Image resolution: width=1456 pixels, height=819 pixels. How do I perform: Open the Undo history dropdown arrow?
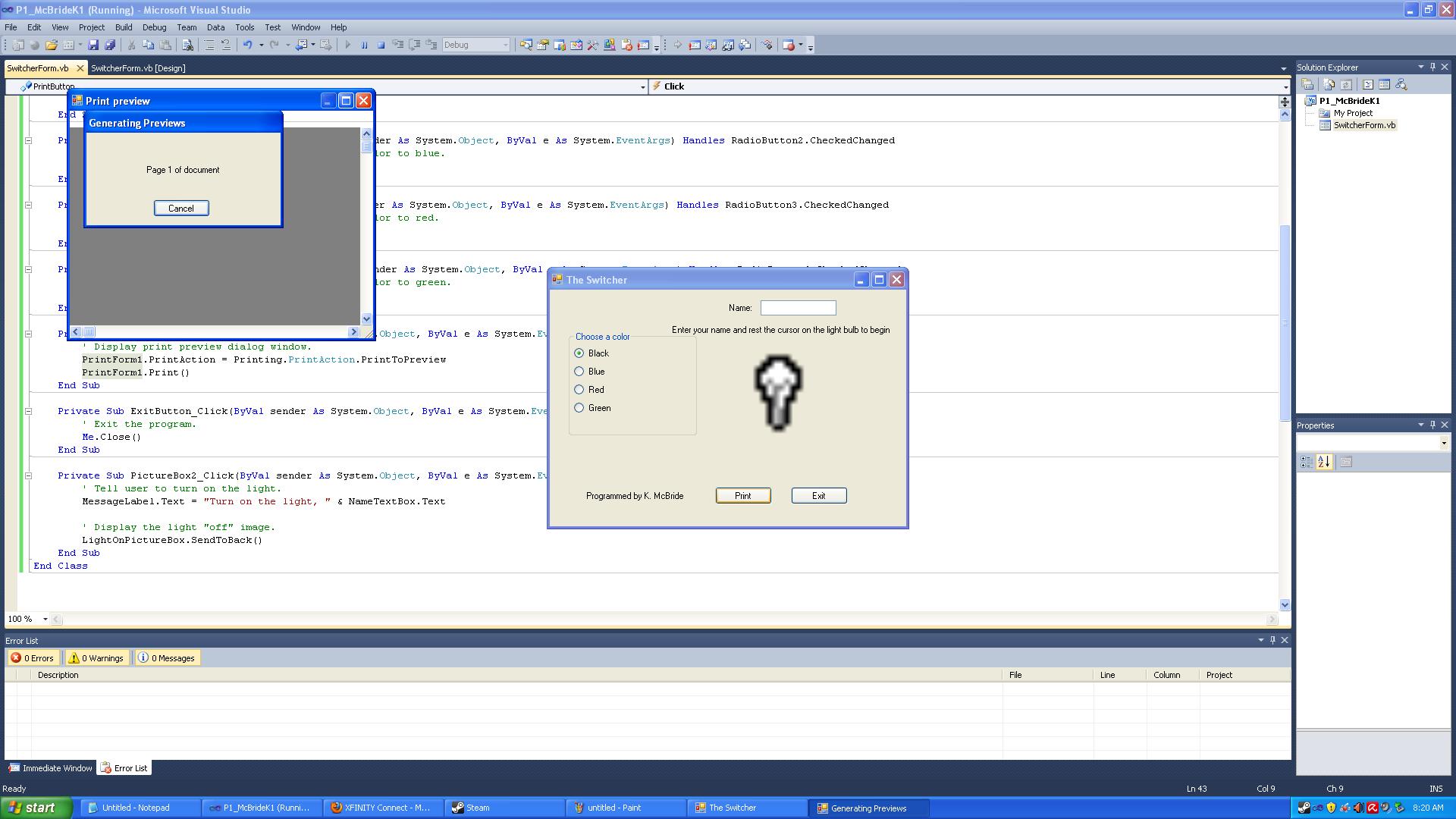click(x=261, y=45)
